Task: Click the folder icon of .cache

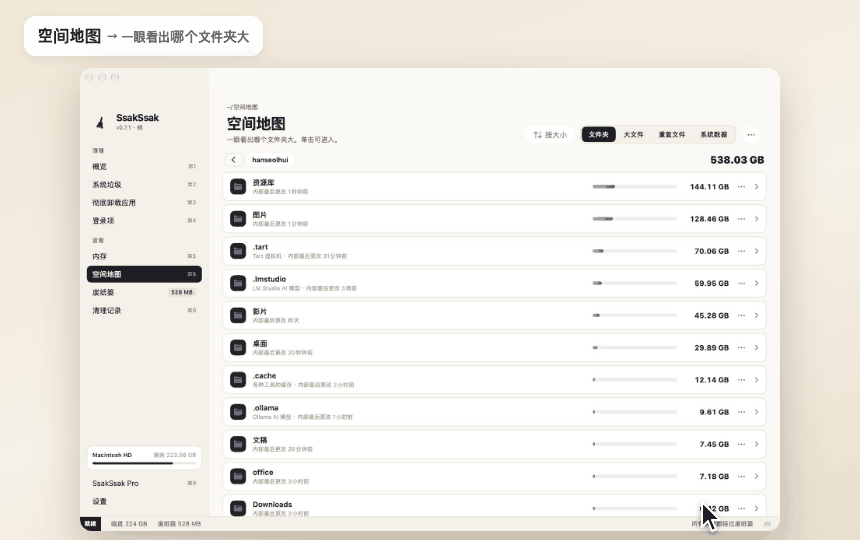Action: click(x=238, y=380)
